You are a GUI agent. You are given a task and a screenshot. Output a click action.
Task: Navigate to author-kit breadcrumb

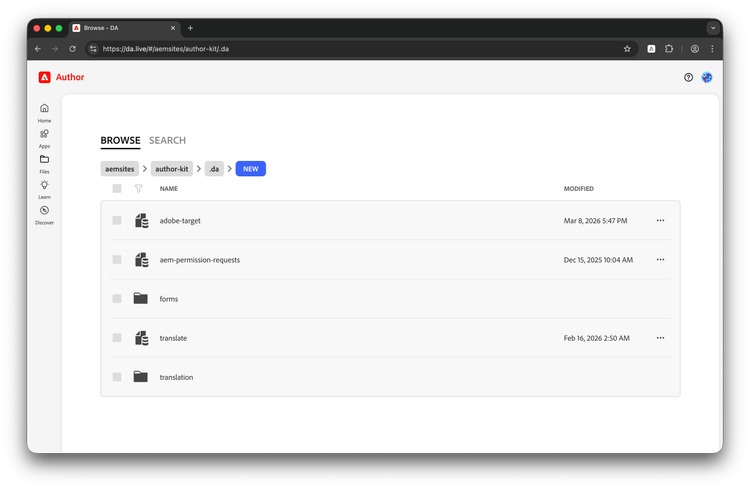[172, 169]
